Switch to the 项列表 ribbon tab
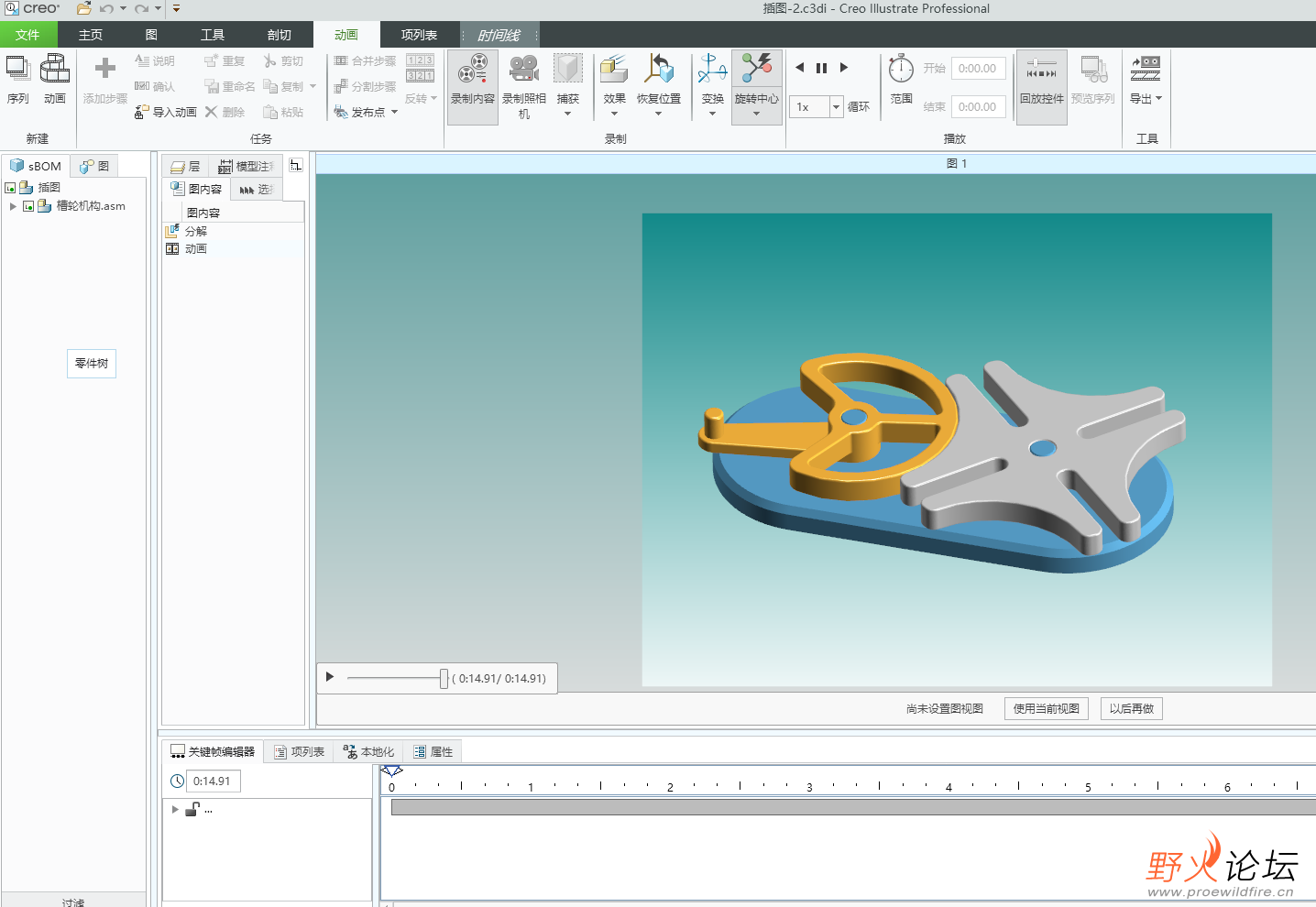The height and width of the screenshot is (907, 1316). (420, 35)
